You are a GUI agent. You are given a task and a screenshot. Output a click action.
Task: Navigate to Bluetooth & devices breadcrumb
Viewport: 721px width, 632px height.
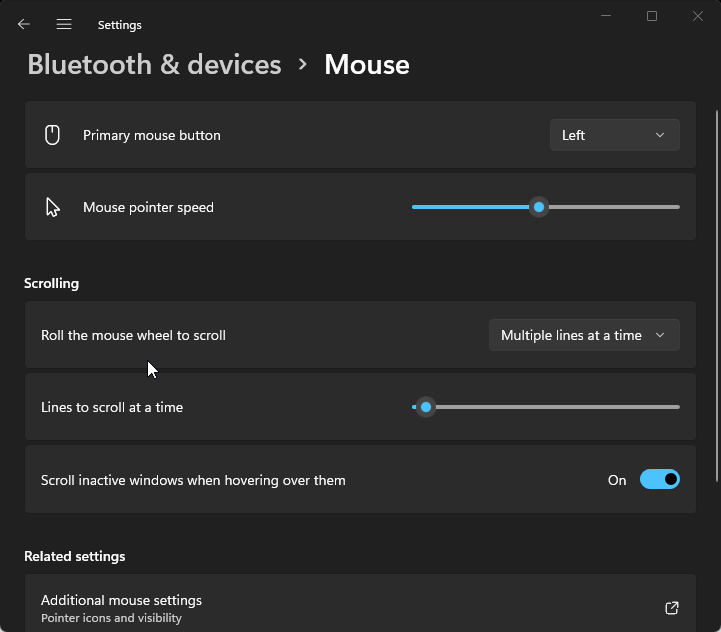[x=154, y=64]
